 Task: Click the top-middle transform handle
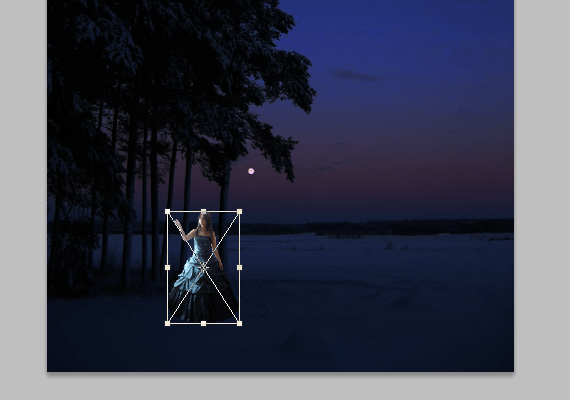[x=204, y=212]
